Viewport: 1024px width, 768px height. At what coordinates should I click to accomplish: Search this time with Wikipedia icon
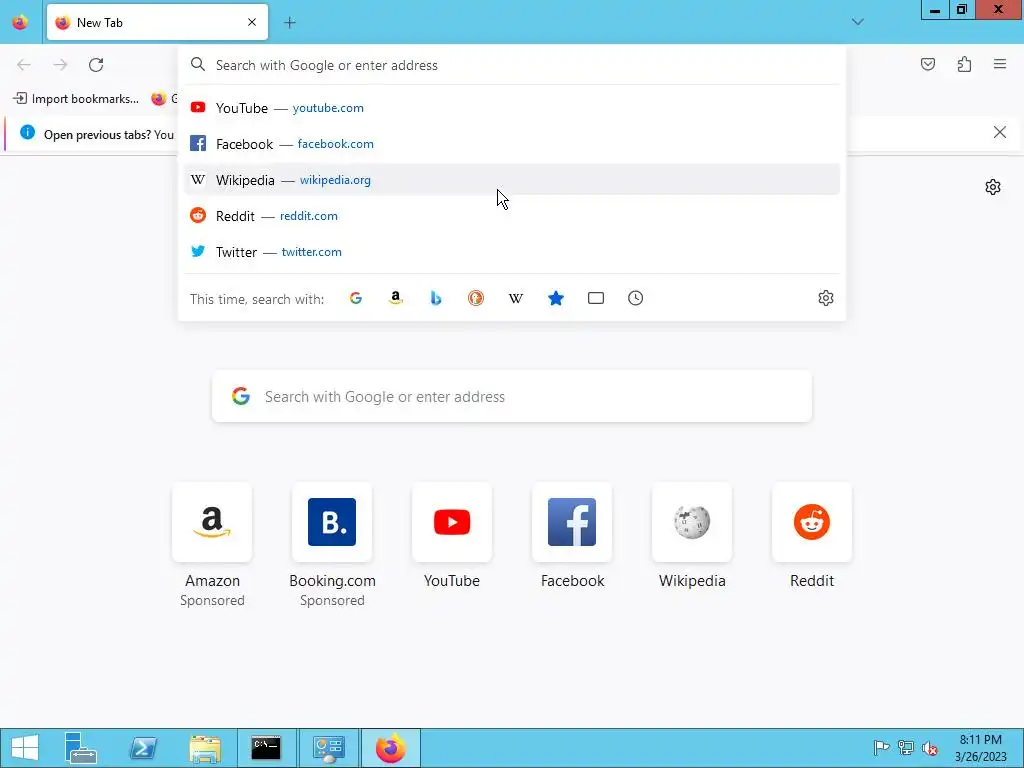pyautogui.click(x=516, y=298)
